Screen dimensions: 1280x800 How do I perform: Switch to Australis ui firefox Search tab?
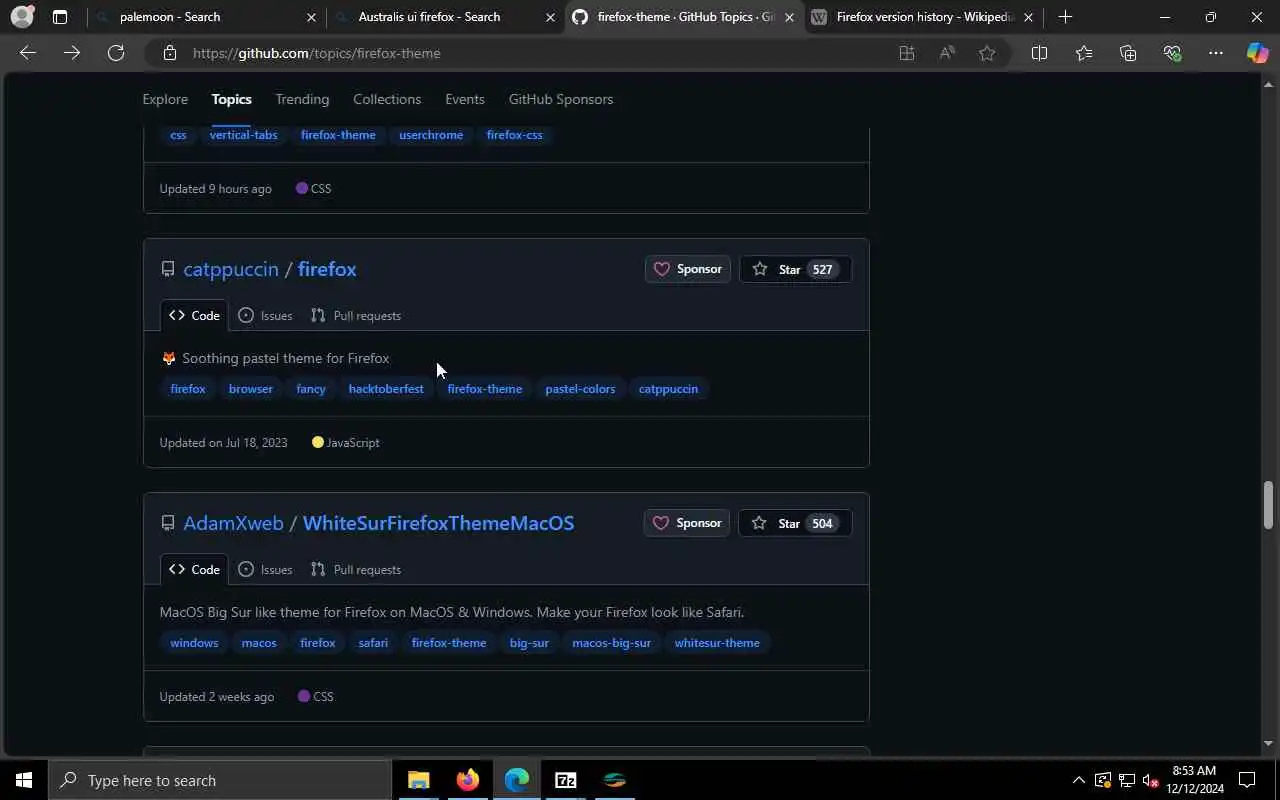pyautogui.click(x=444, y=17)
